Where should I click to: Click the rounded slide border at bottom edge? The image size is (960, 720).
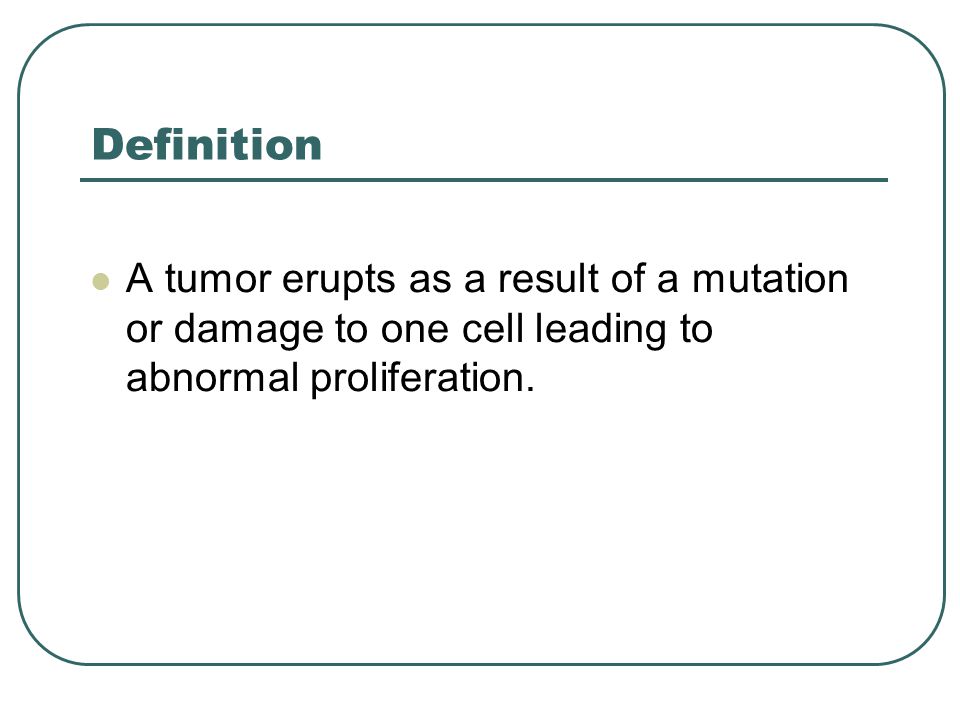pyautogui.click(x=481, y=664)
